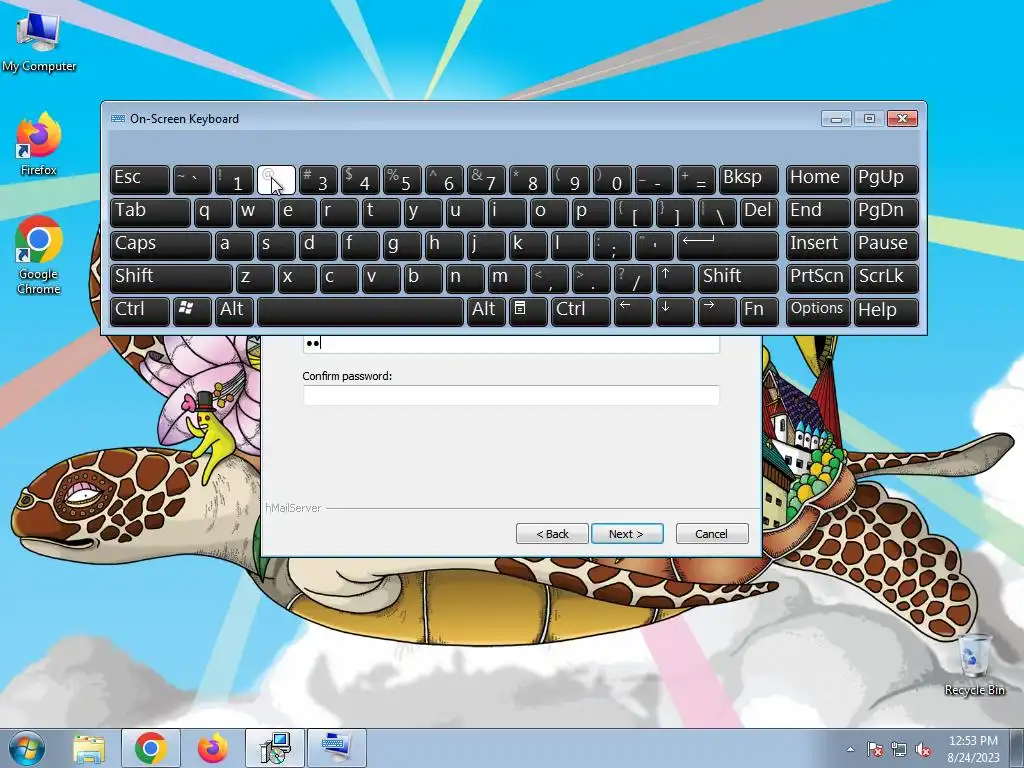
Task: Toggle the Fn key
Action: tap(759, 311)
